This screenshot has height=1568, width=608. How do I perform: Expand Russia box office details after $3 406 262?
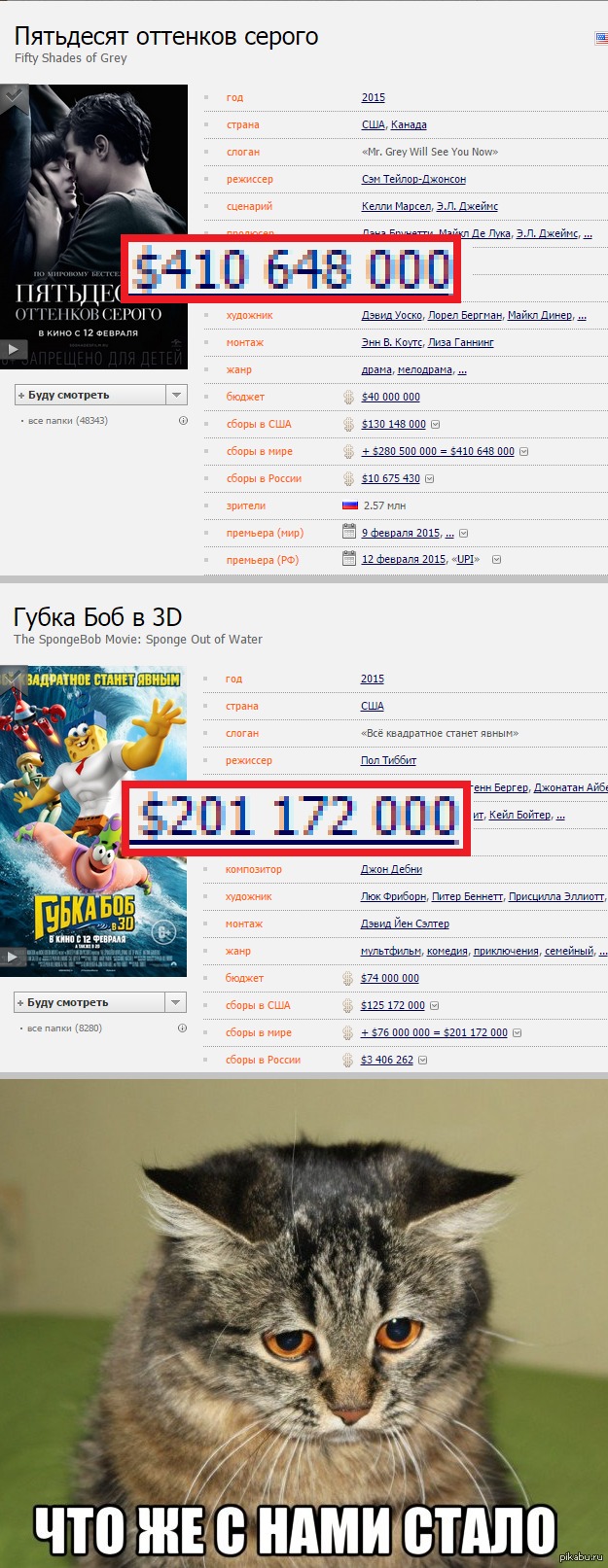click(422, 1060)
